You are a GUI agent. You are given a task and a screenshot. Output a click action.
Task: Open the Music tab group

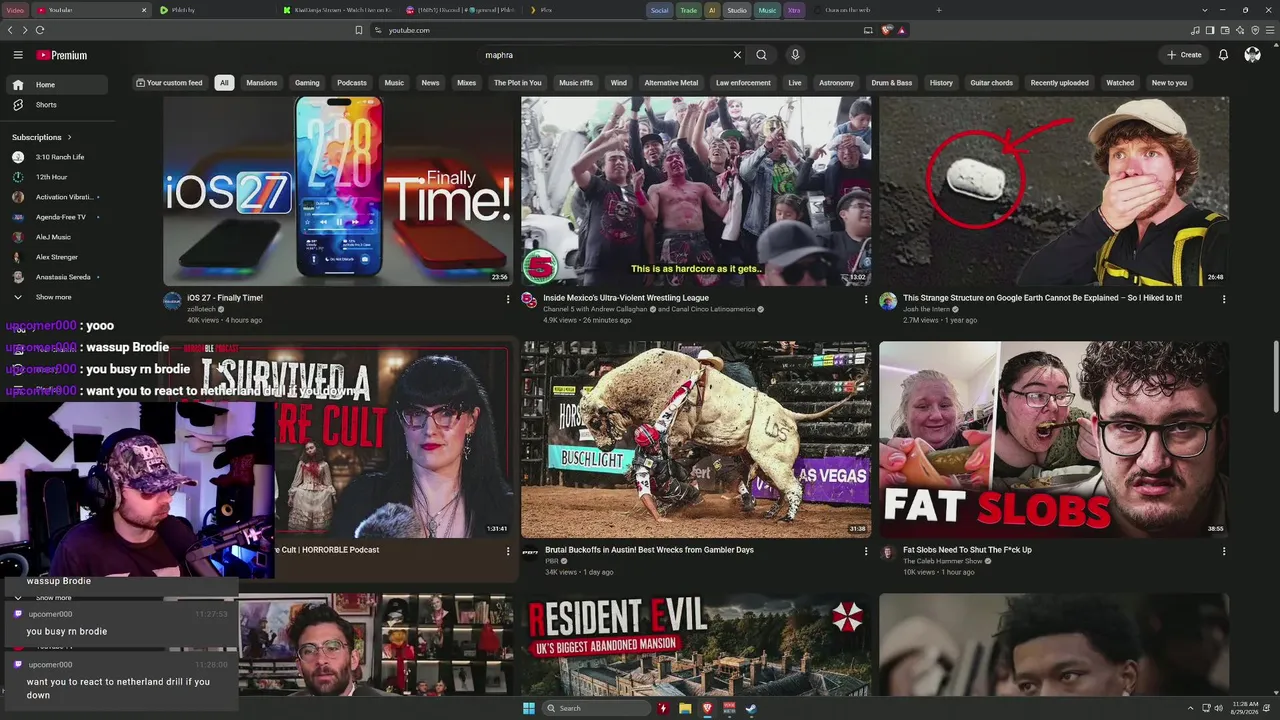[x=767, y=10]
